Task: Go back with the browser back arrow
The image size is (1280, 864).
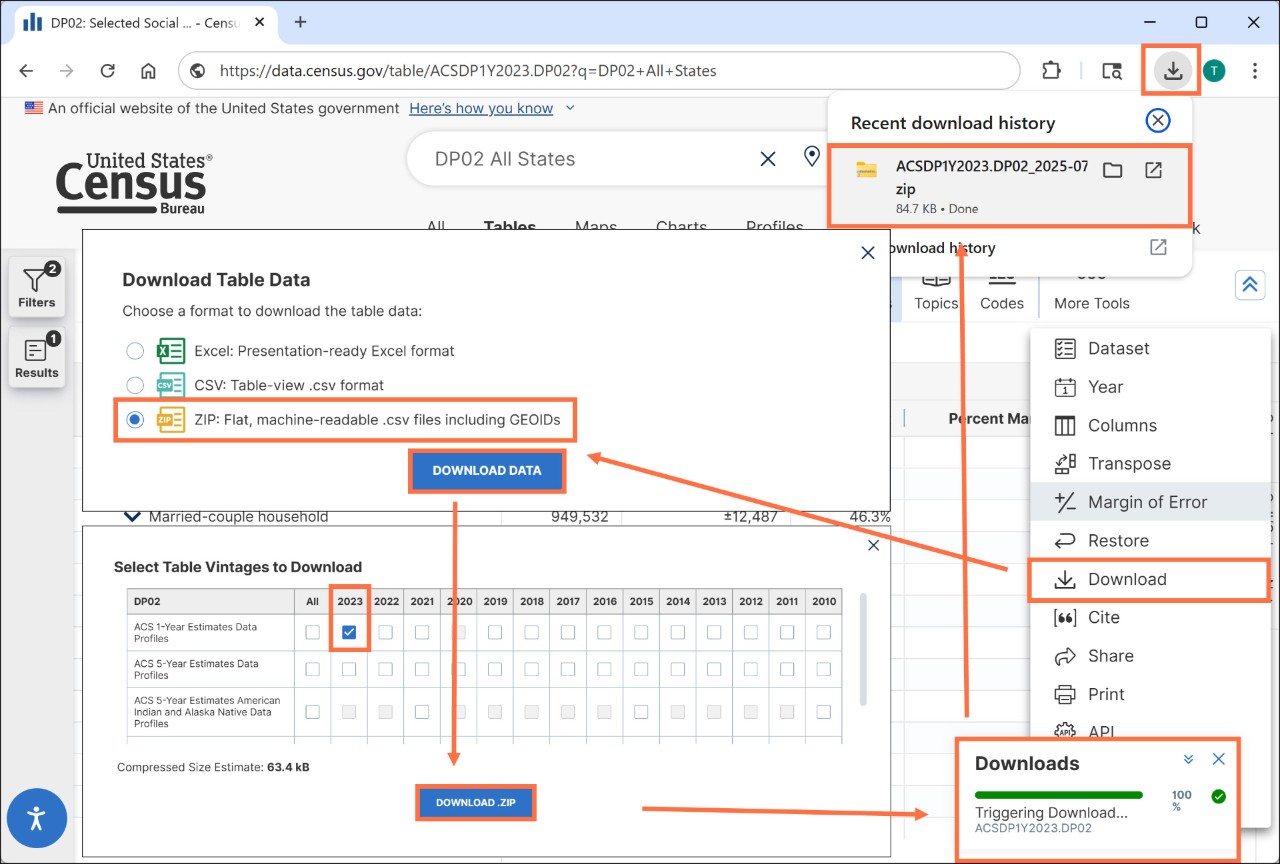Action: tap(26, 71)
